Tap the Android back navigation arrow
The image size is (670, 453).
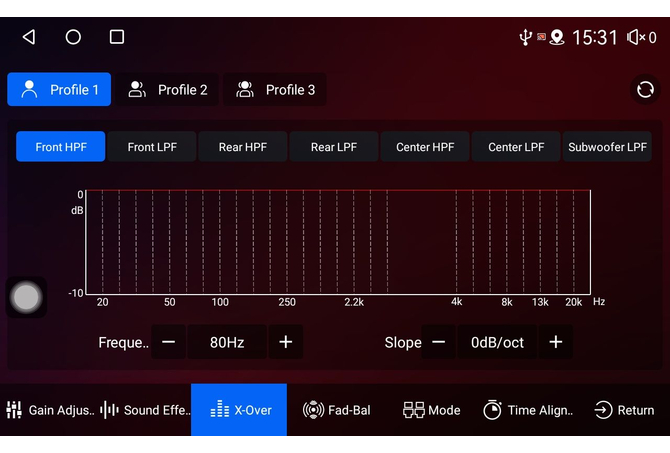pos(29,37)
